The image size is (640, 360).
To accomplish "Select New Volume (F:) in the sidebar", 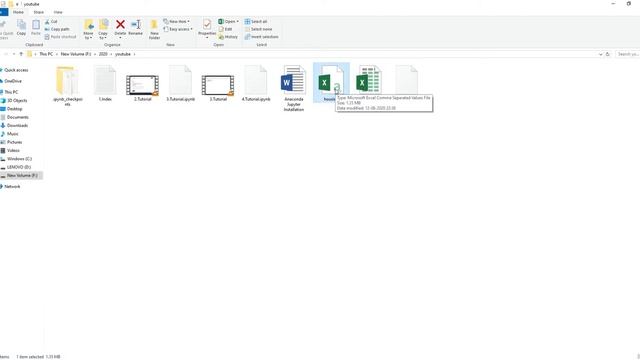I will (x=21, y=176).
